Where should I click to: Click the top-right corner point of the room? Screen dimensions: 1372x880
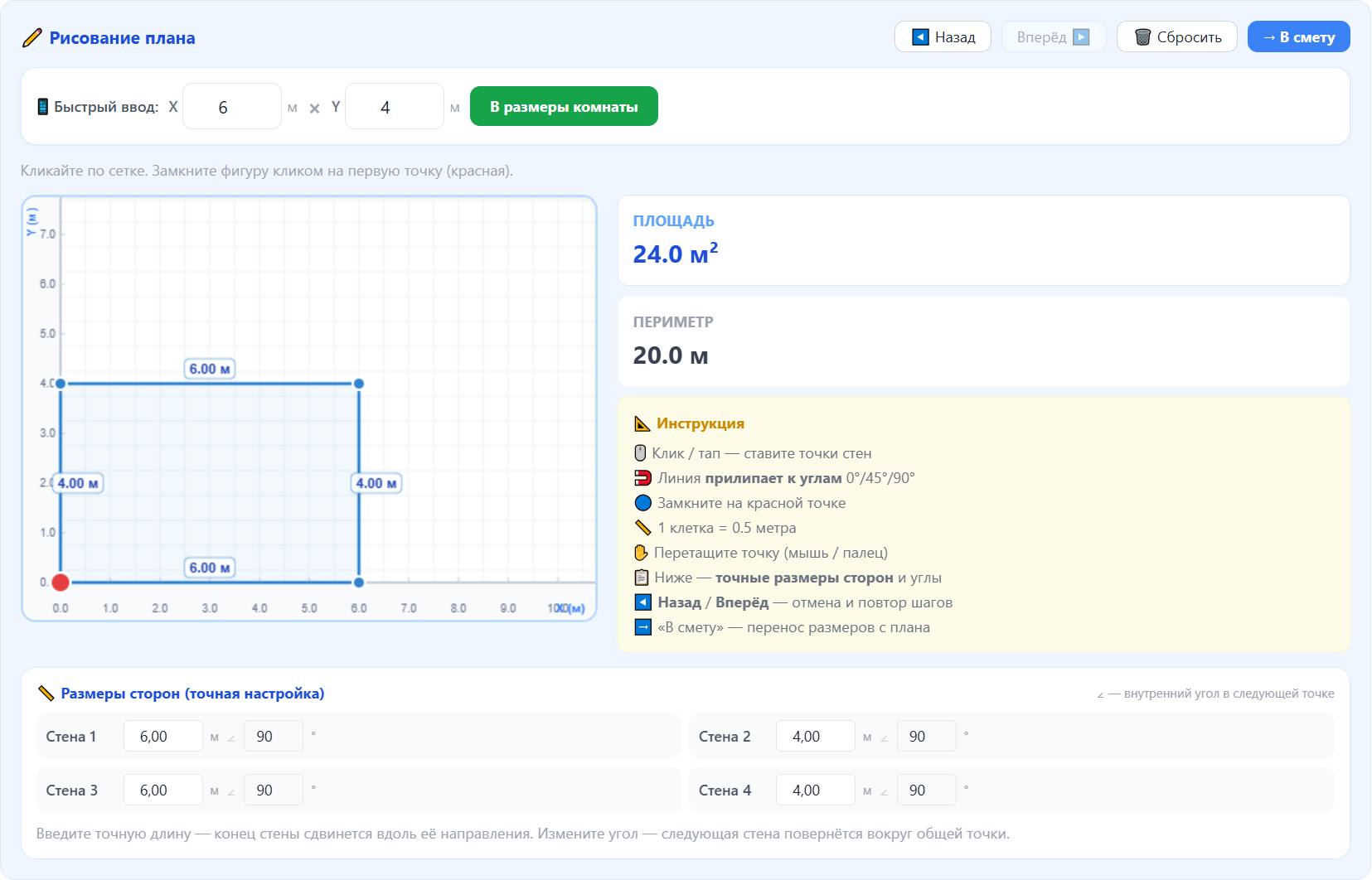coord(359,384)
